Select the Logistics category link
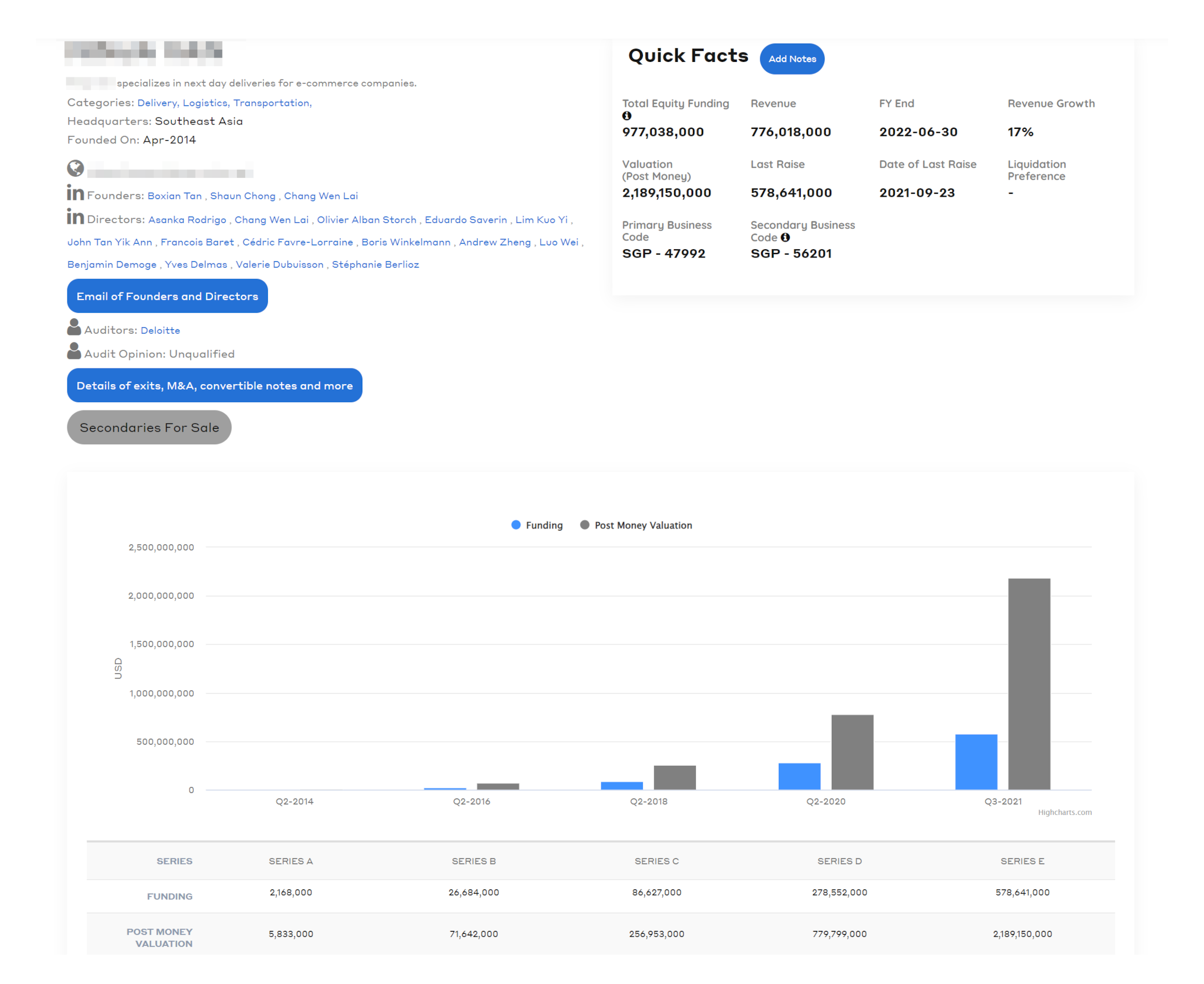The image size is (1204, 984). 205,103
